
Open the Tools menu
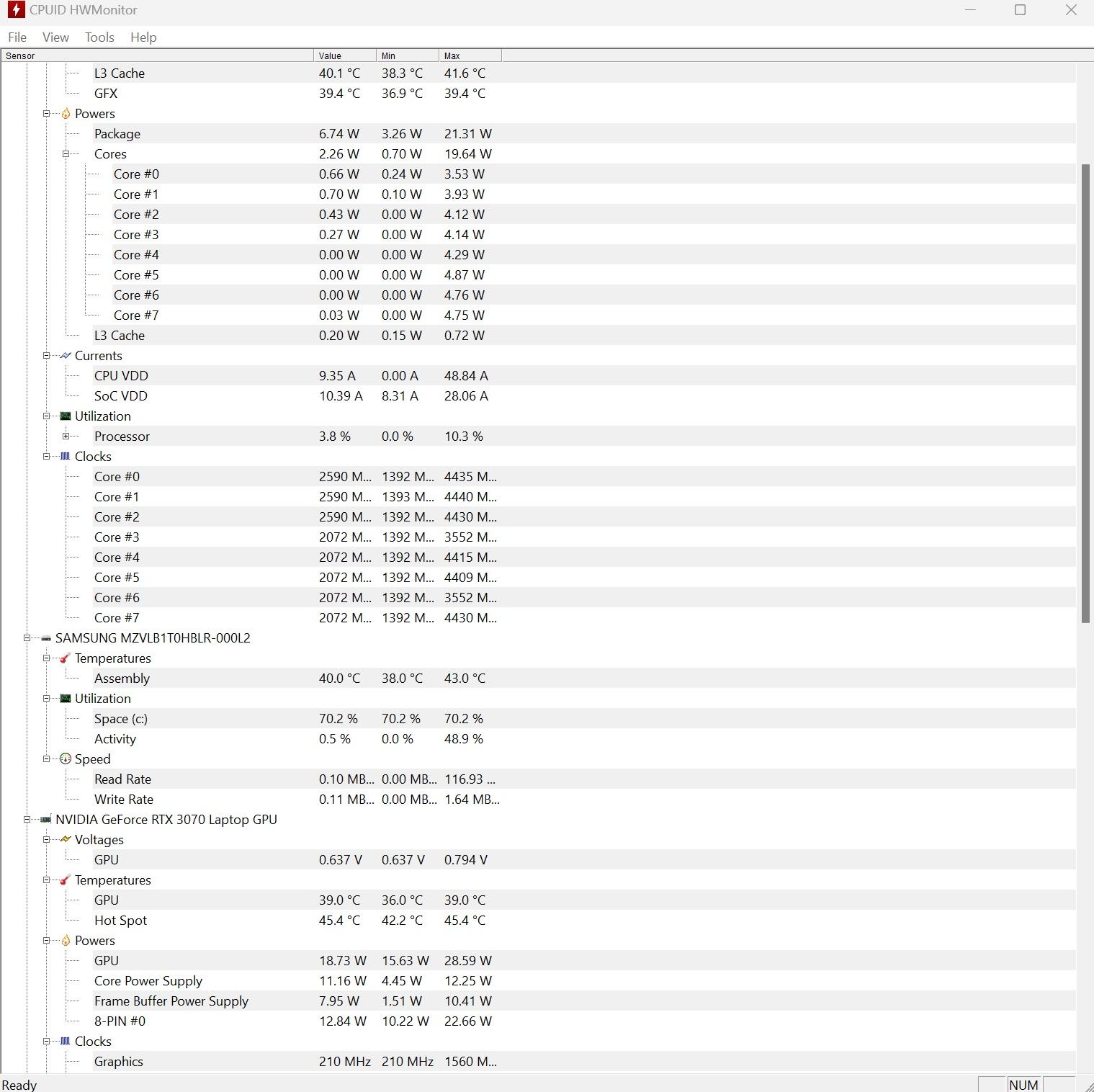99,37
